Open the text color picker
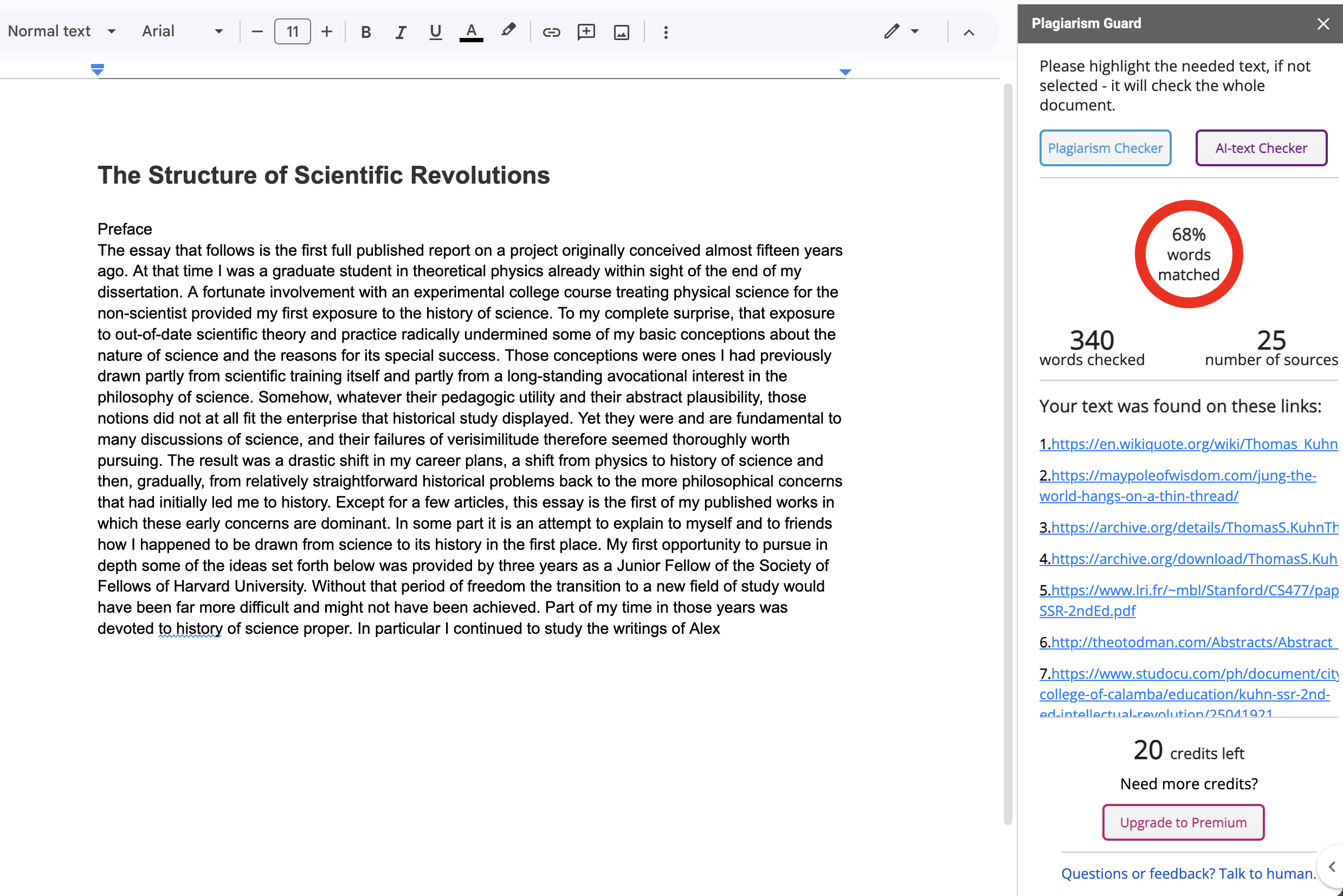Viewport: 1343px width, 896px height. 471,32
